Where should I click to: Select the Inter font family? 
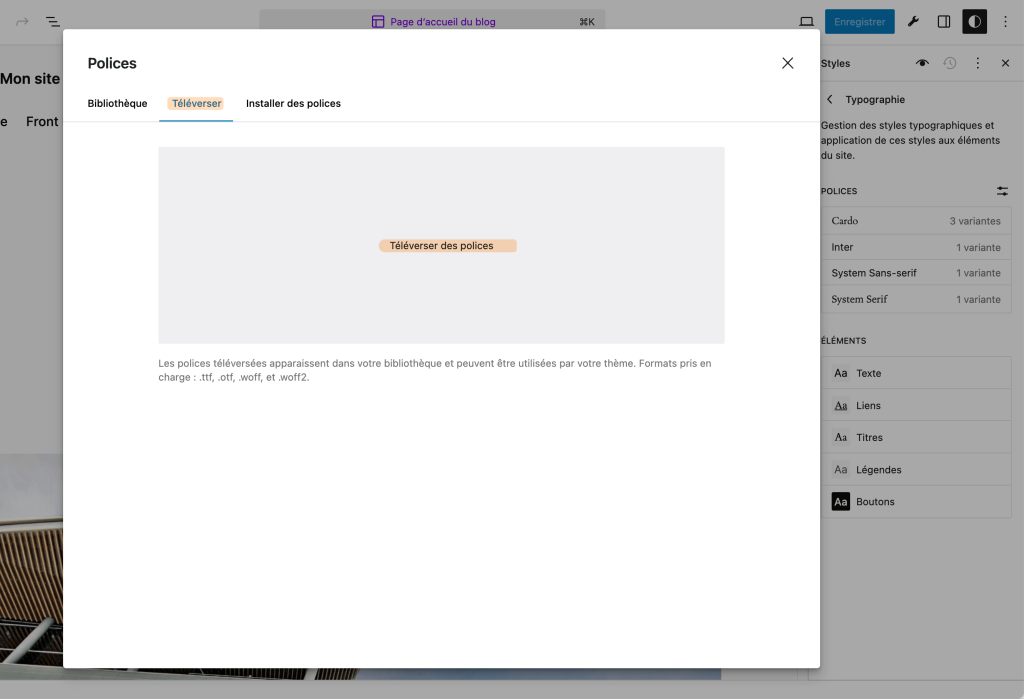(916, 247)
